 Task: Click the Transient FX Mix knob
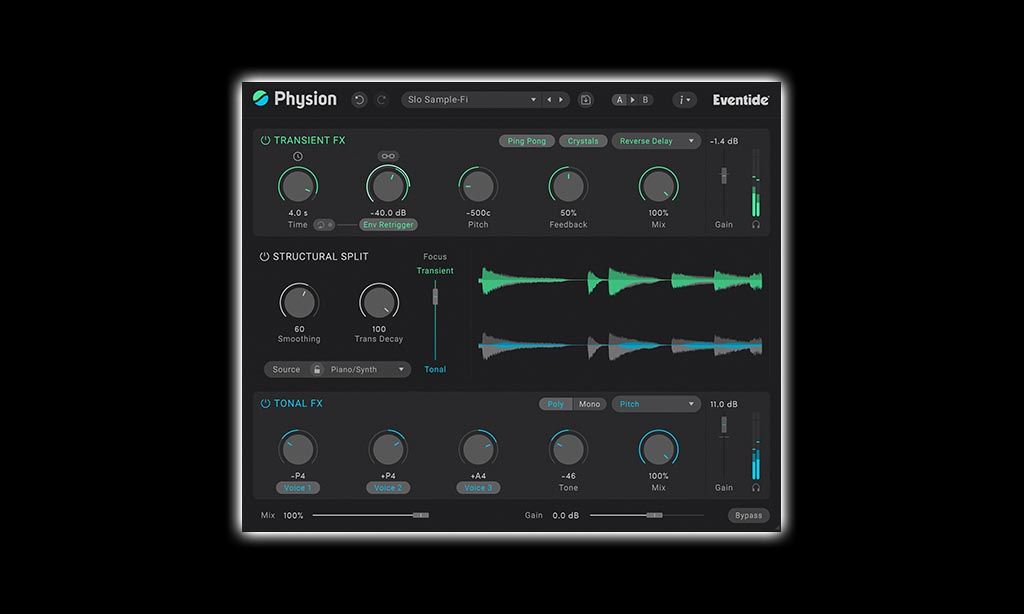tap(658, 186)
